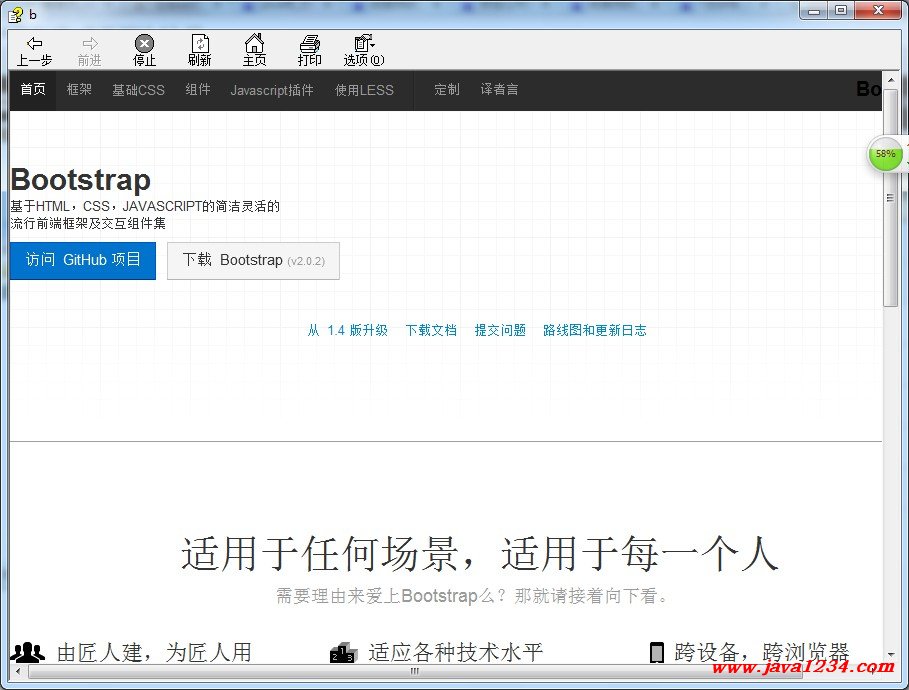The width and height of the screenshot is (909, 690).
Task: Click the green 58% floating badge
Action: [x=885, y=154]
